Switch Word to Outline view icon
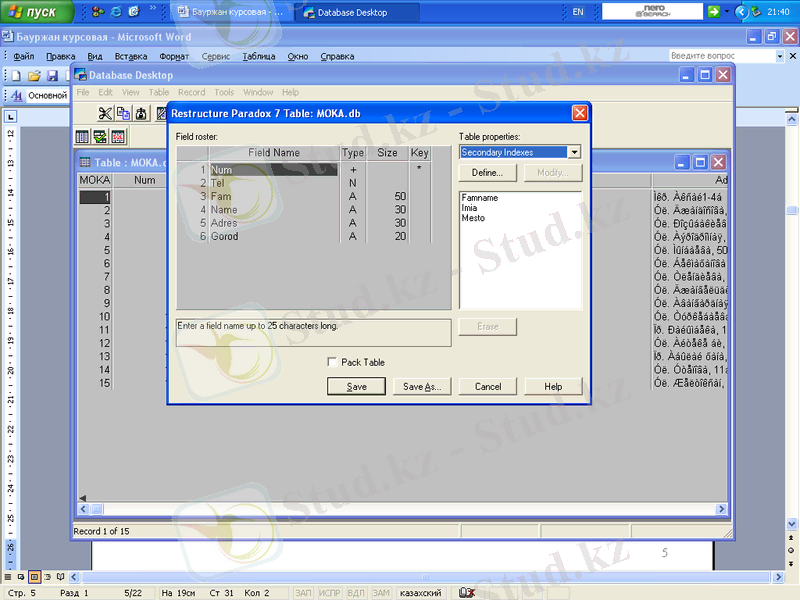 (x=47, y=577)
